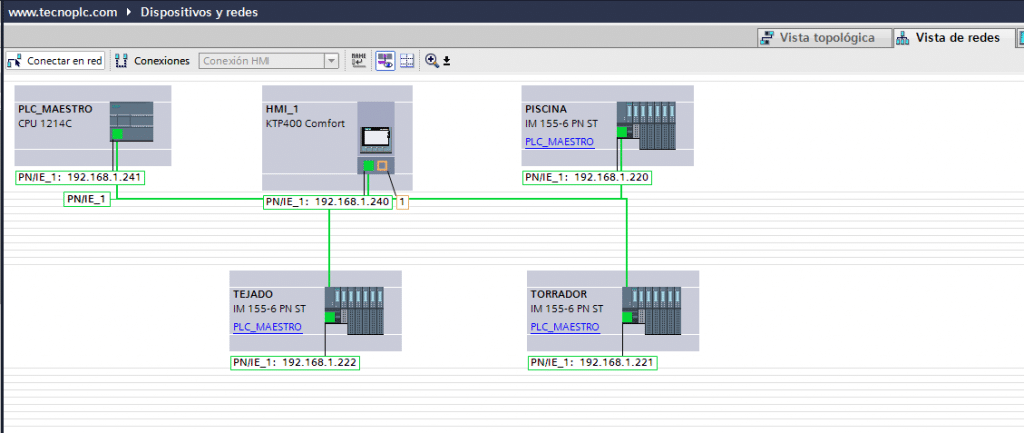Viewport: 1024px width, 433px height.
Task: Click the PISCINA device name
Action: point(546,109)
